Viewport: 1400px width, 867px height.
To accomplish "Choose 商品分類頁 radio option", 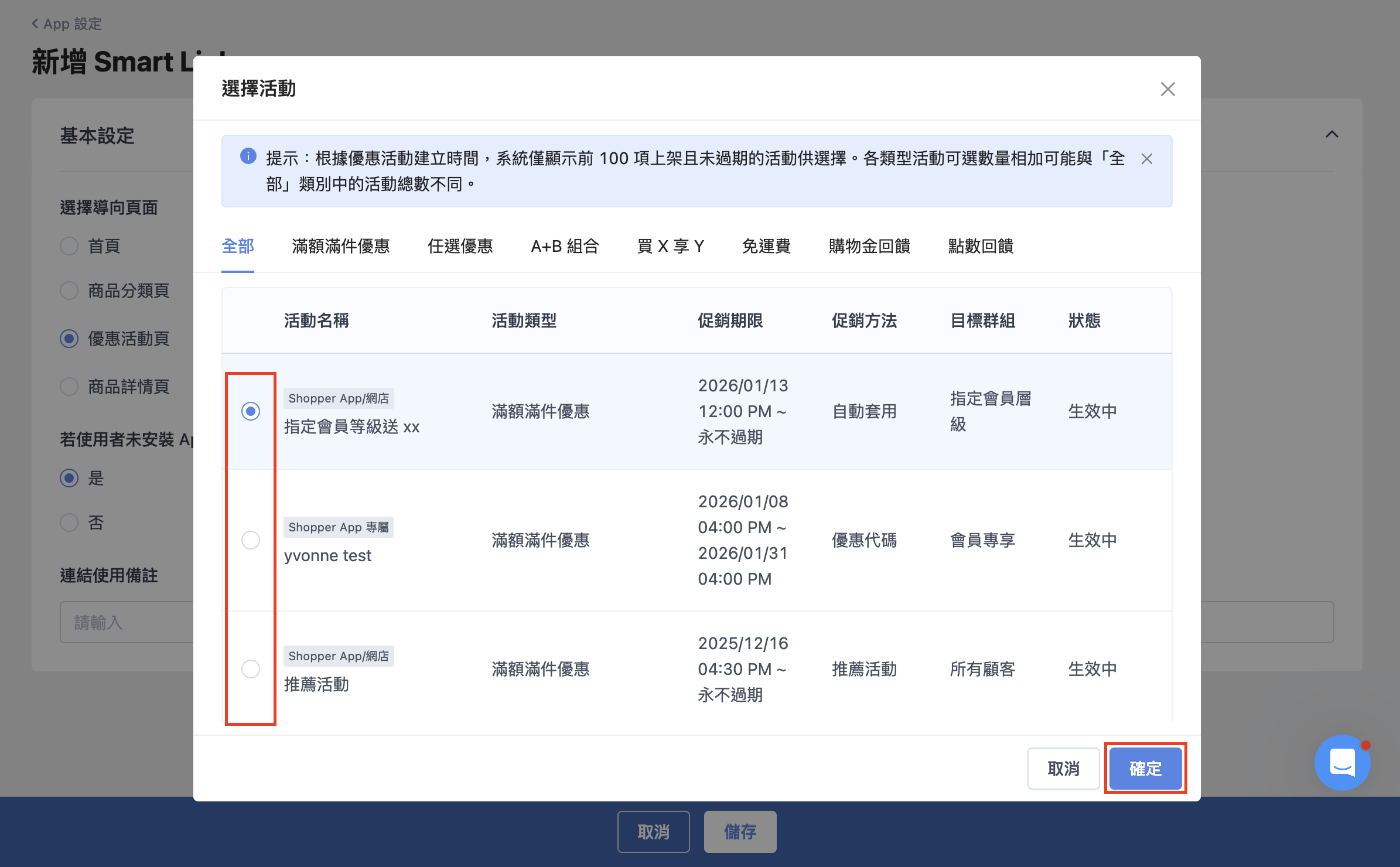I will coord(69,291).
